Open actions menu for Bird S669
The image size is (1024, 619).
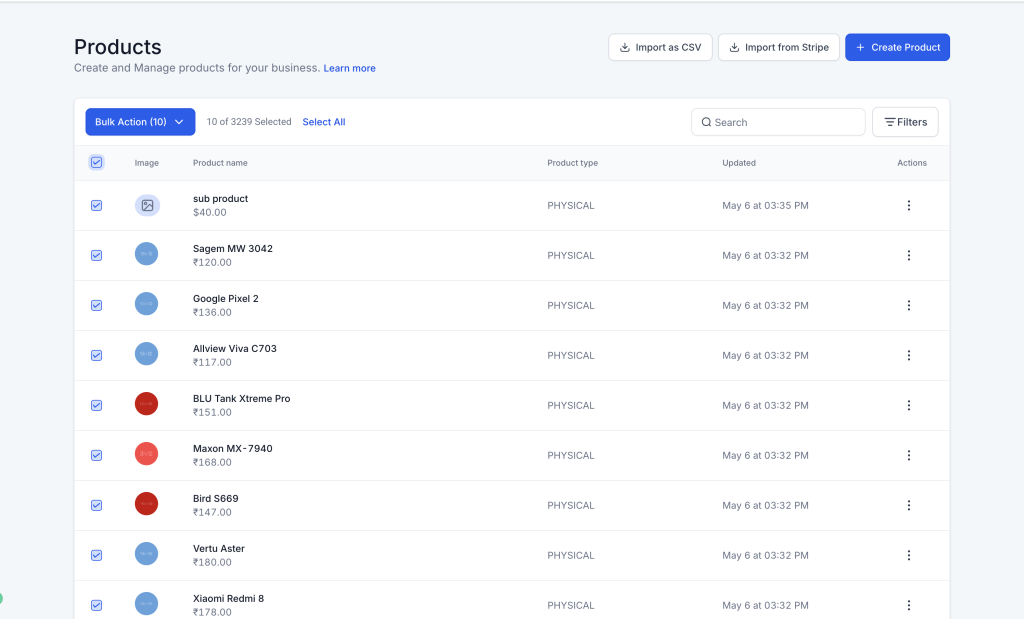click(x=908, y=505)
